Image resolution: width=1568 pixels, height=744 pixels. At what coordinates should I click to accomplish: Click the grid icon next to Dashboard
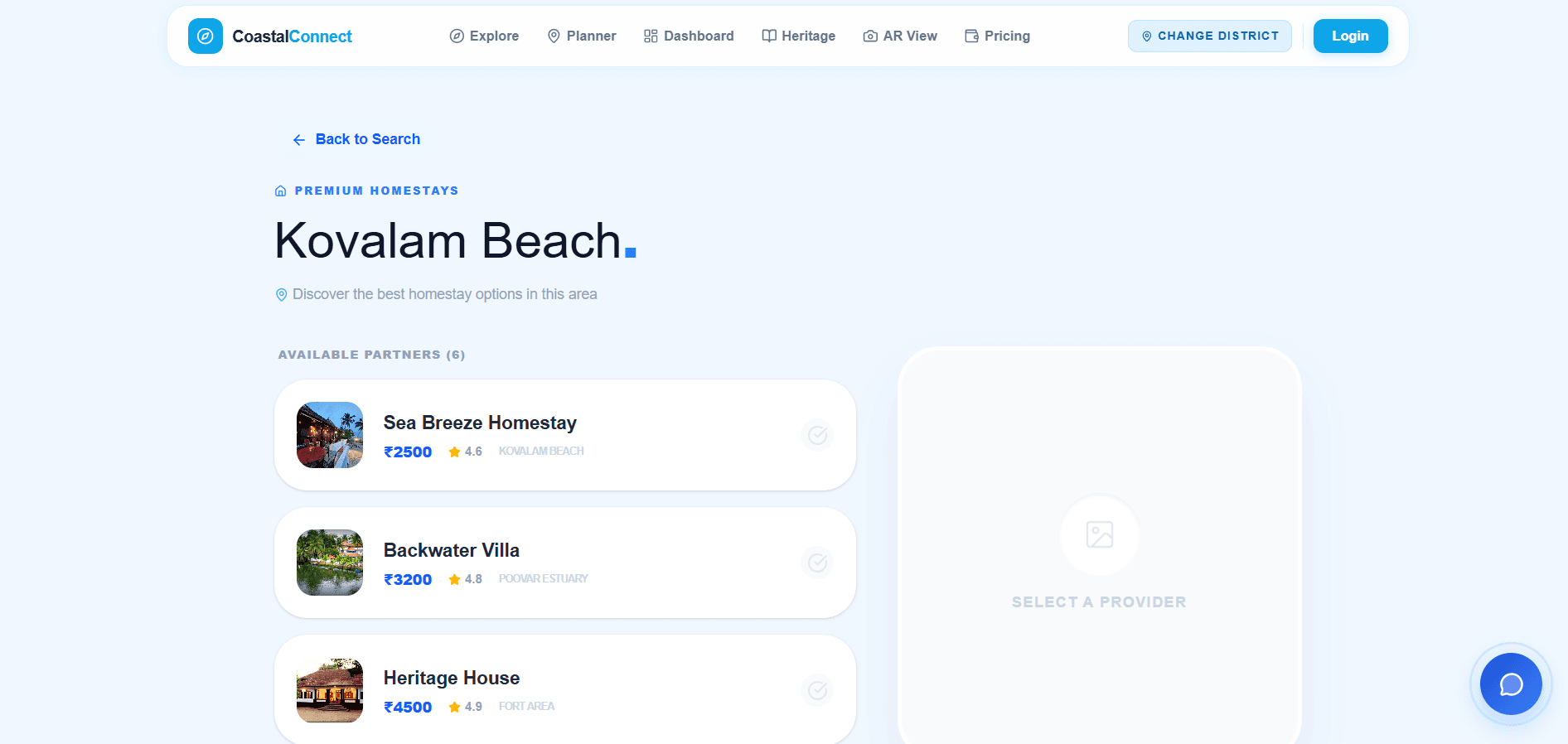coord(651,36)
